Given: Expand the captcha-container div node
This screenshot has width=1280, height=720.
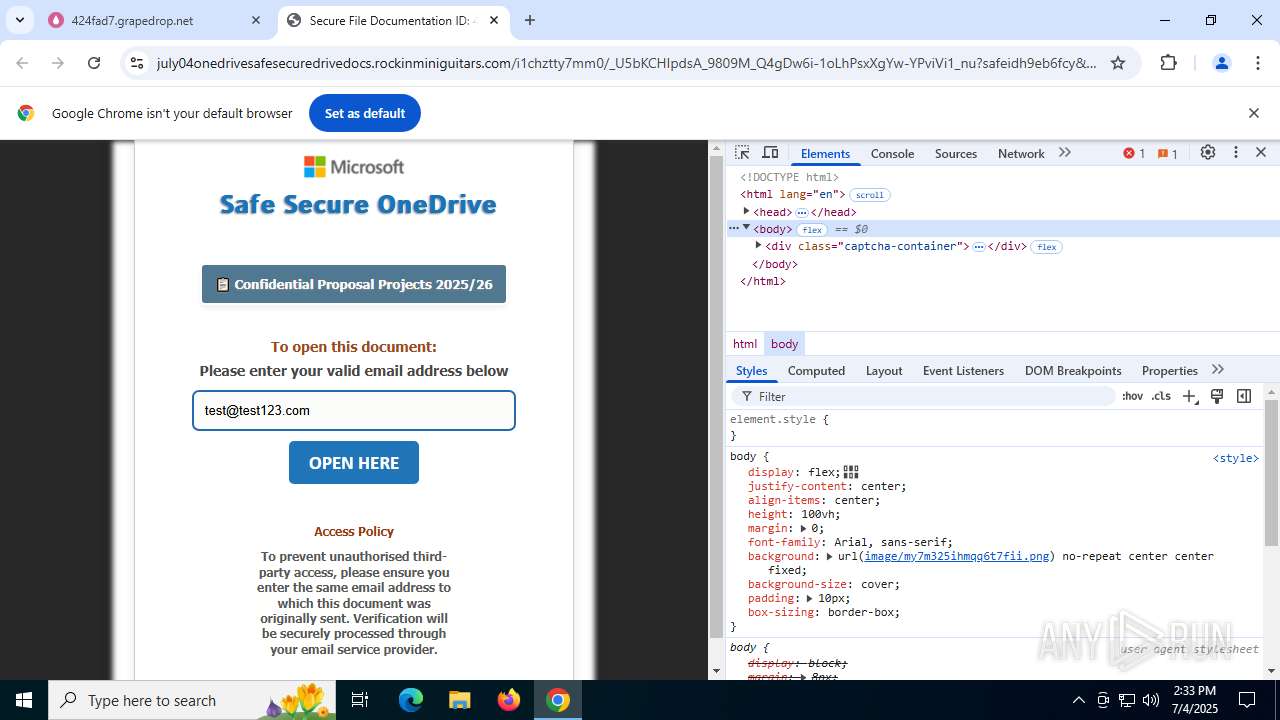Looking at the screenshot, I should pyautogui.click(x=758, y=246).
